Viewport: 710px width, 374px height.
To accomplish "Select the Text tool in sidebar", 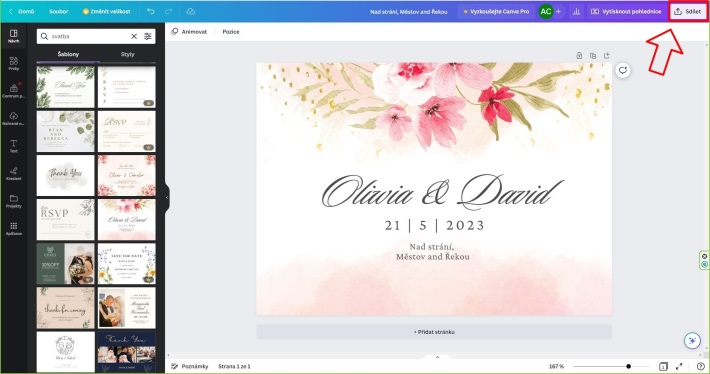I will click(x=14, y=146).
